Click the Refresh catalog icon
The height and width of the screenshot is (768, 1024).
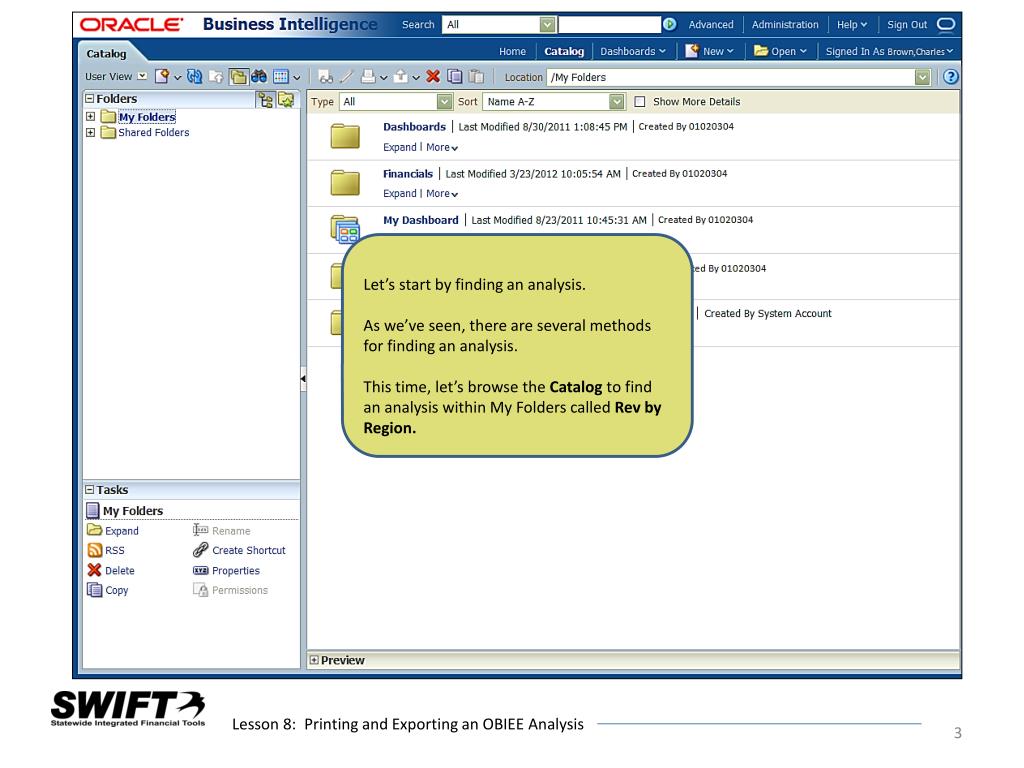[194, 76]
